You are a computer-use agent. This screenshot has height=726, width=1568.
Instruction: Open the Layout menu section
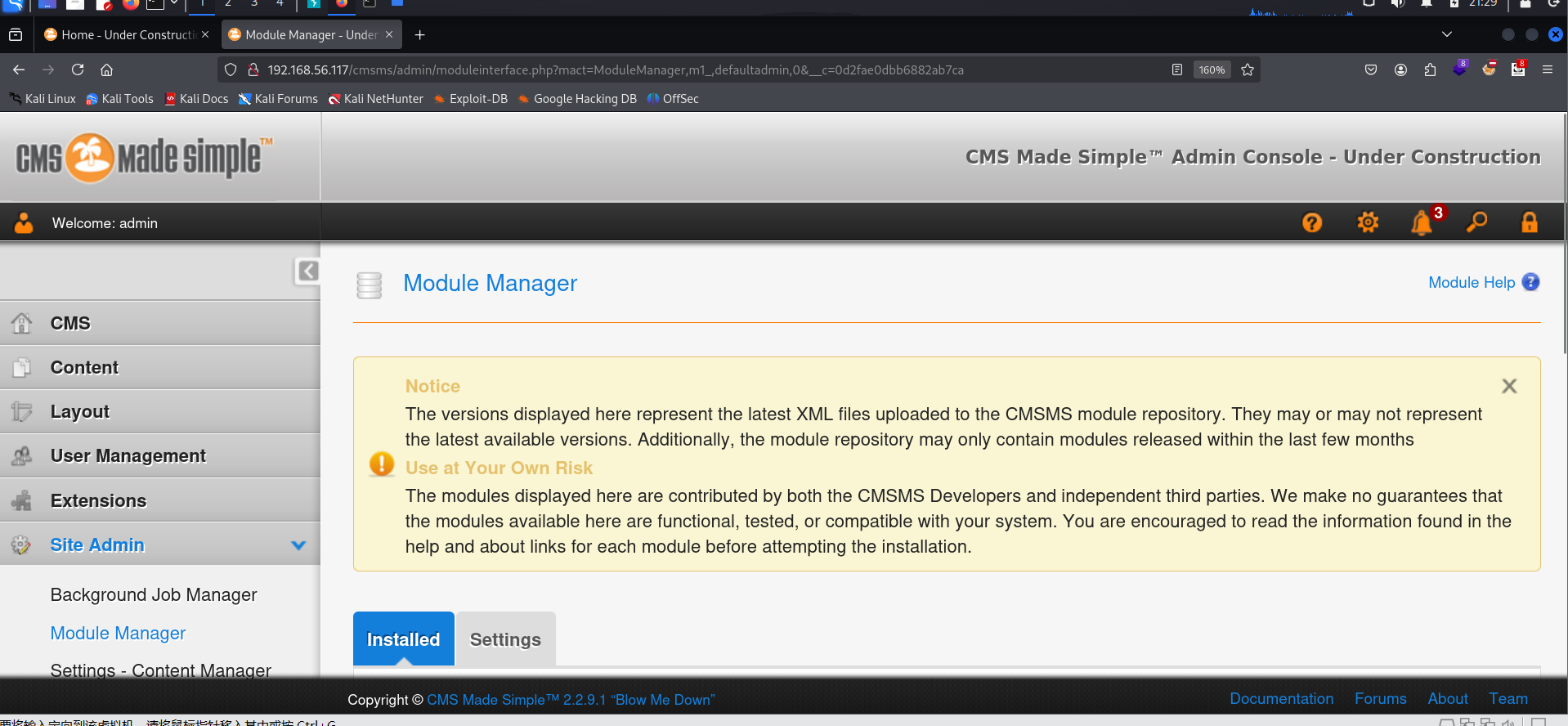coord(160,411)
